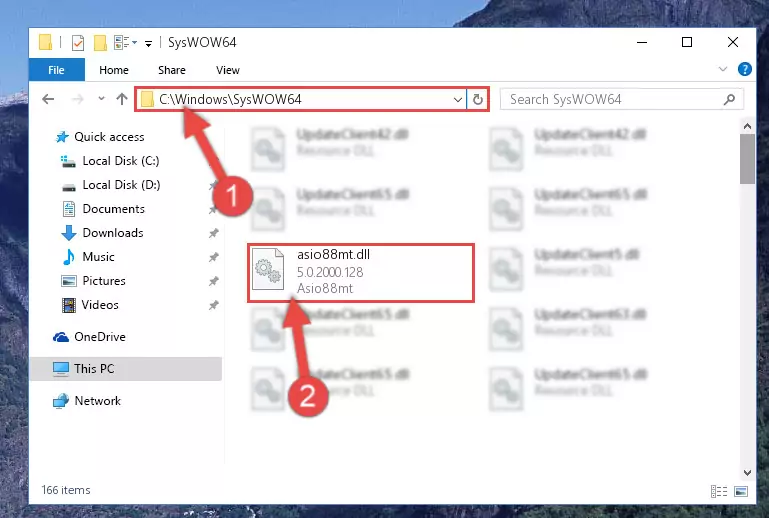The height and width of the screenshot is (518, 769).
Task: Go up one folder level
Action: point(122,100)
